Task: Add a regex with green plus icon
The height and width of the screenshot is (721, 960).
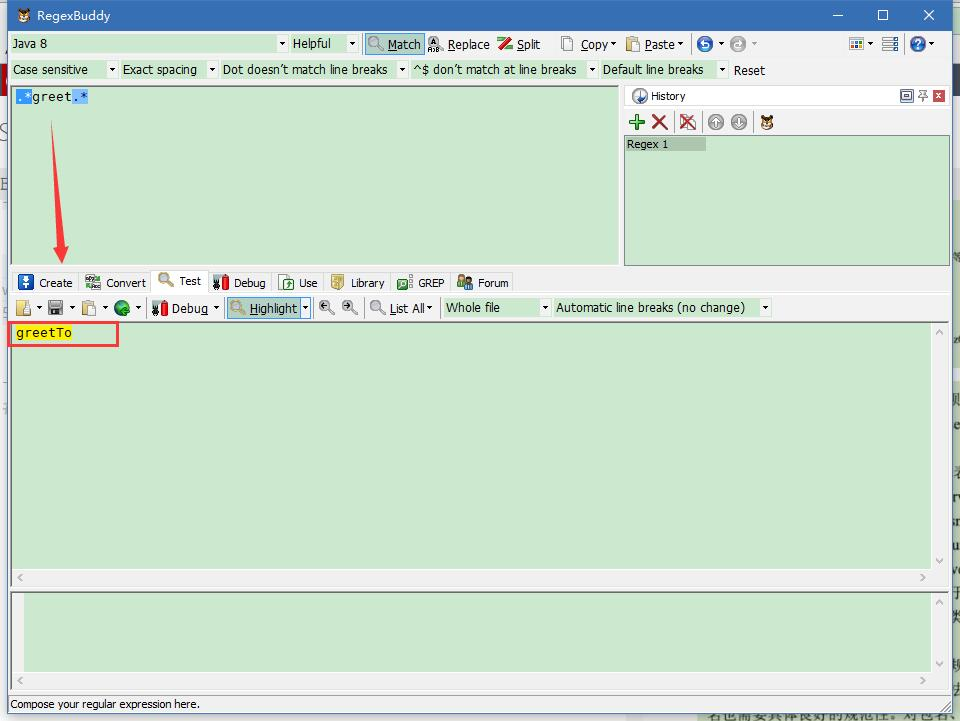Action: pos(637,122)
